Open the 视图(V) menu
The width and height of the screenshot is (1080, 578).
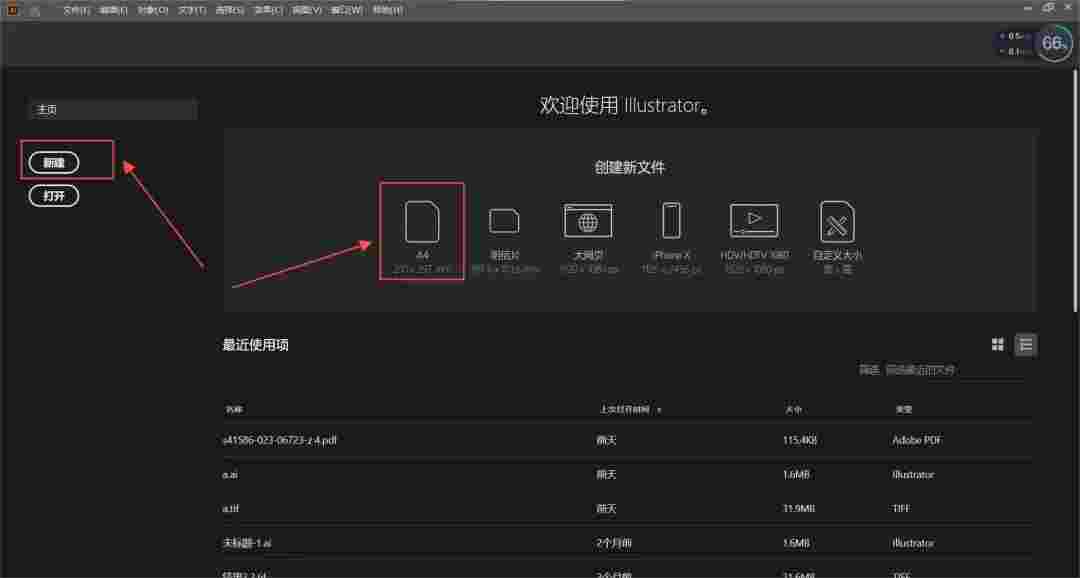click(307, 10)
